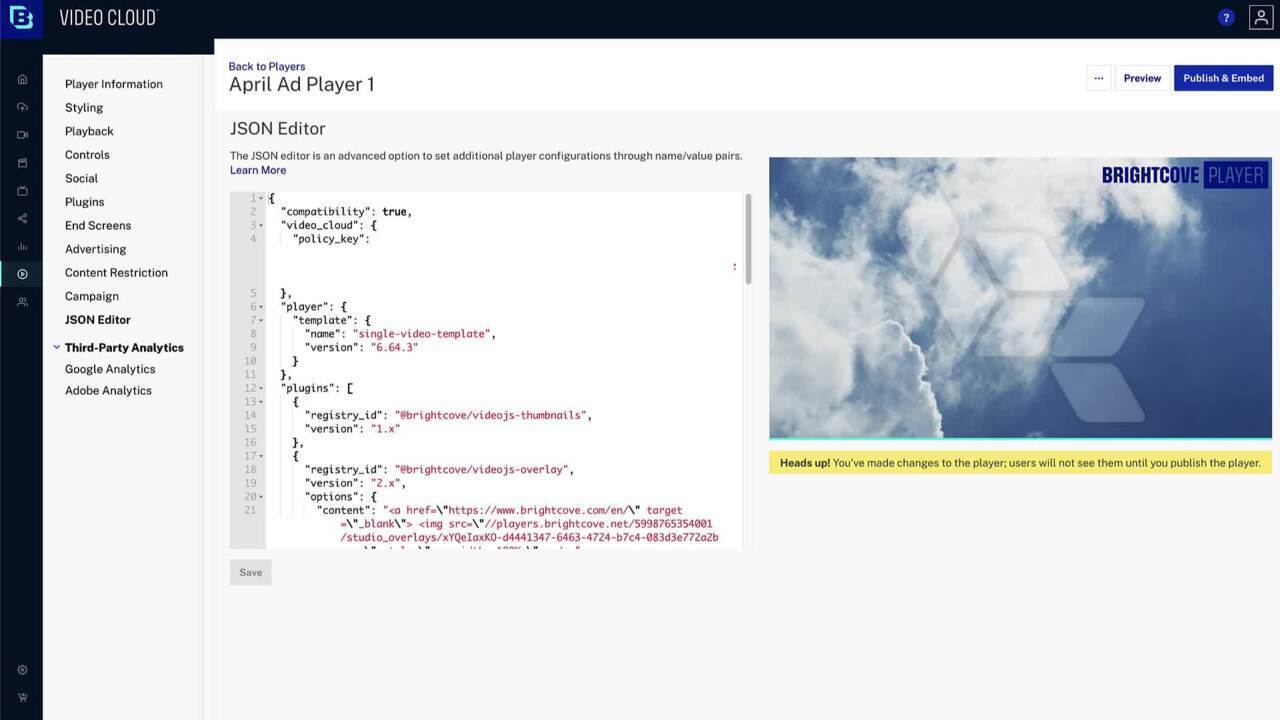The height and width of the screenshot is (720, 1280).
Task: Open the Analytics bar chart icon
Action: coord(22,247)
